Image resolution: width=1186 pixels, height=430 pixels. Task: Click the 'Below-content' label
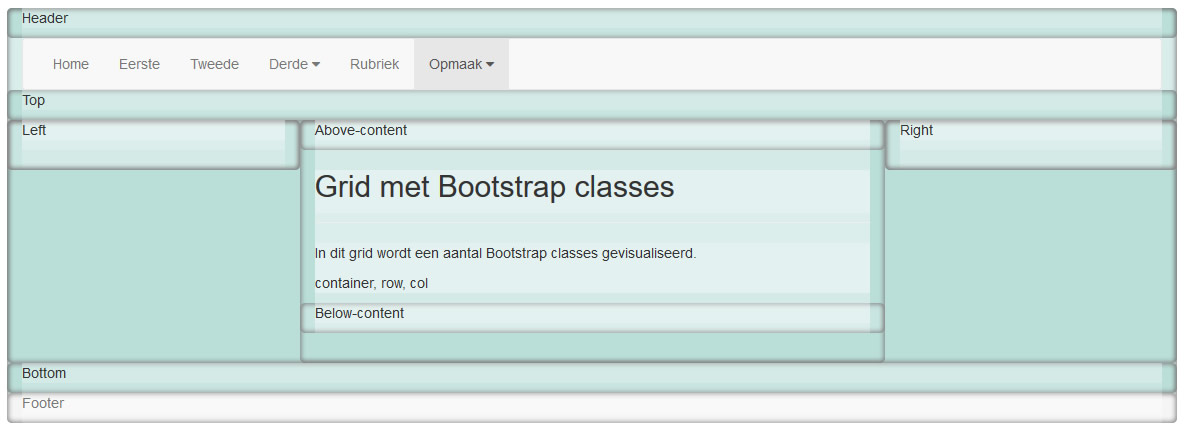(x=359, y=313)
